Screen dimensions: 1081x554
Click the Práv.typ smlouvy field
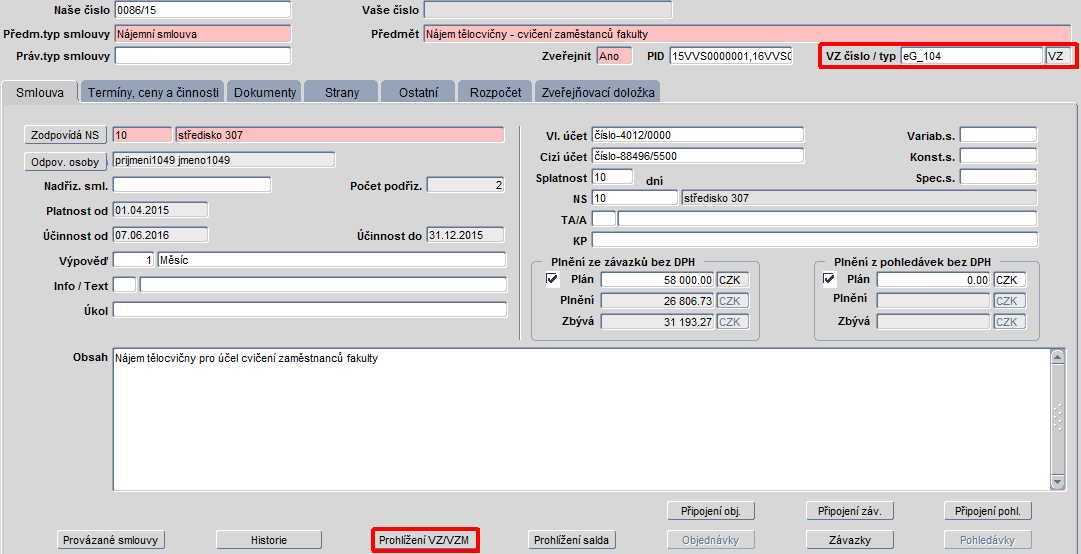tap(203, 56)
